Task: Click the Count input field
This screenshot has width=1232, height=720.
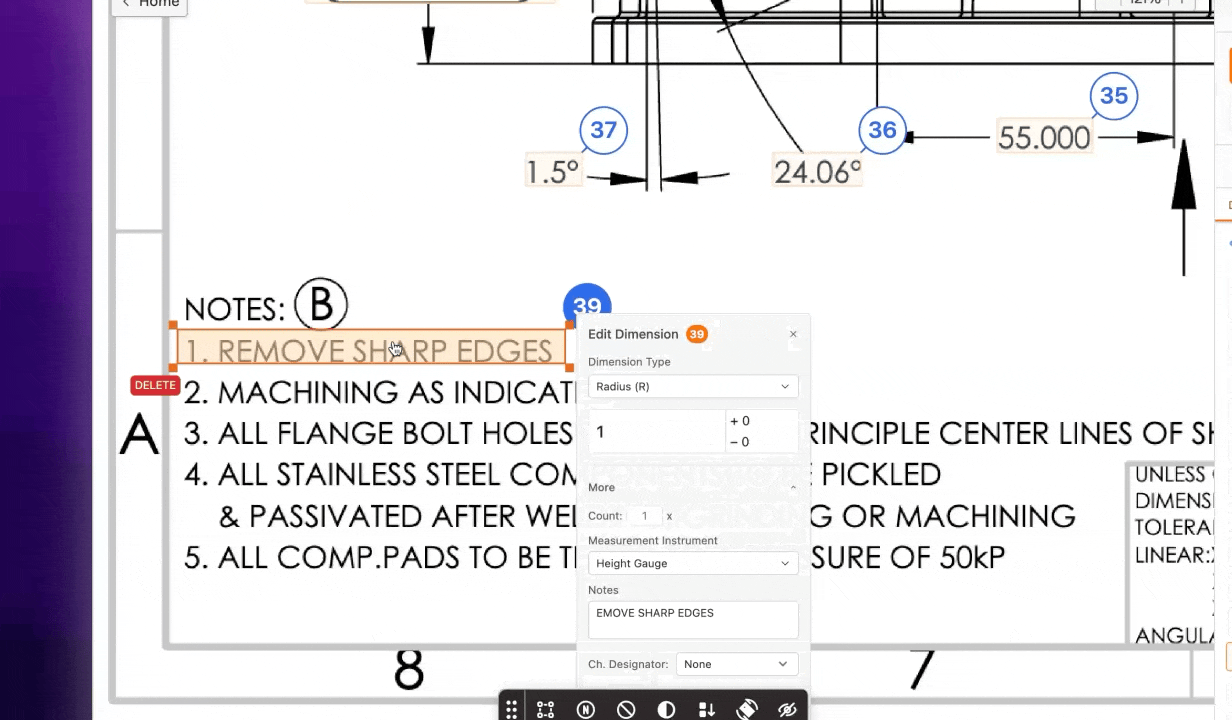Action: click(x=644, y=515)
